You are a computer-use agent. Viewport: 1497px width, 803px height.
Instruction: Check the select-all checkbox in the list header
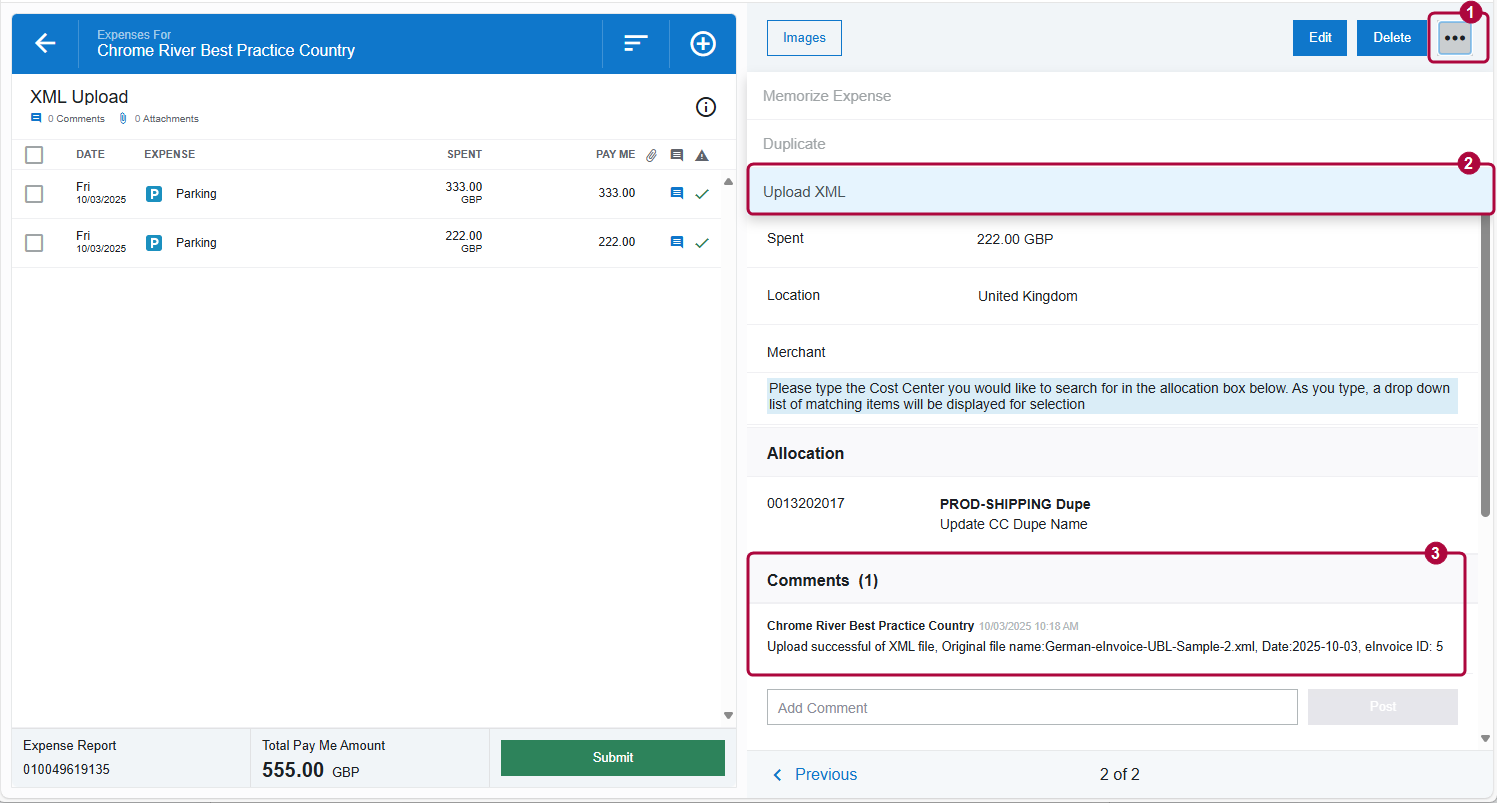coord(33,155)
